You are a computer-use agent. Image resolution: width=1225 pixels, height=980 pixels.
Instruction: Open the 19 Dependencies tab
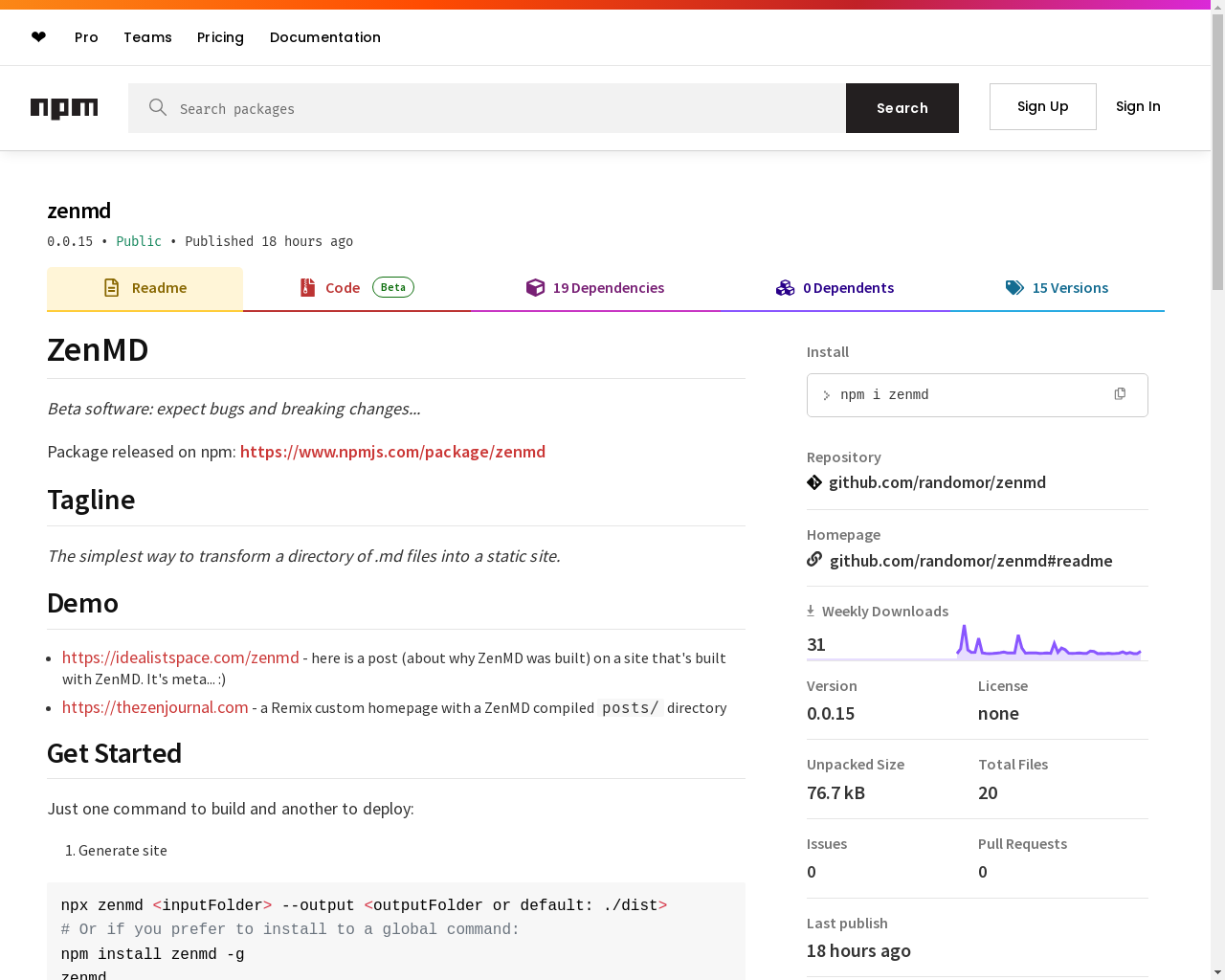(595, 288)
